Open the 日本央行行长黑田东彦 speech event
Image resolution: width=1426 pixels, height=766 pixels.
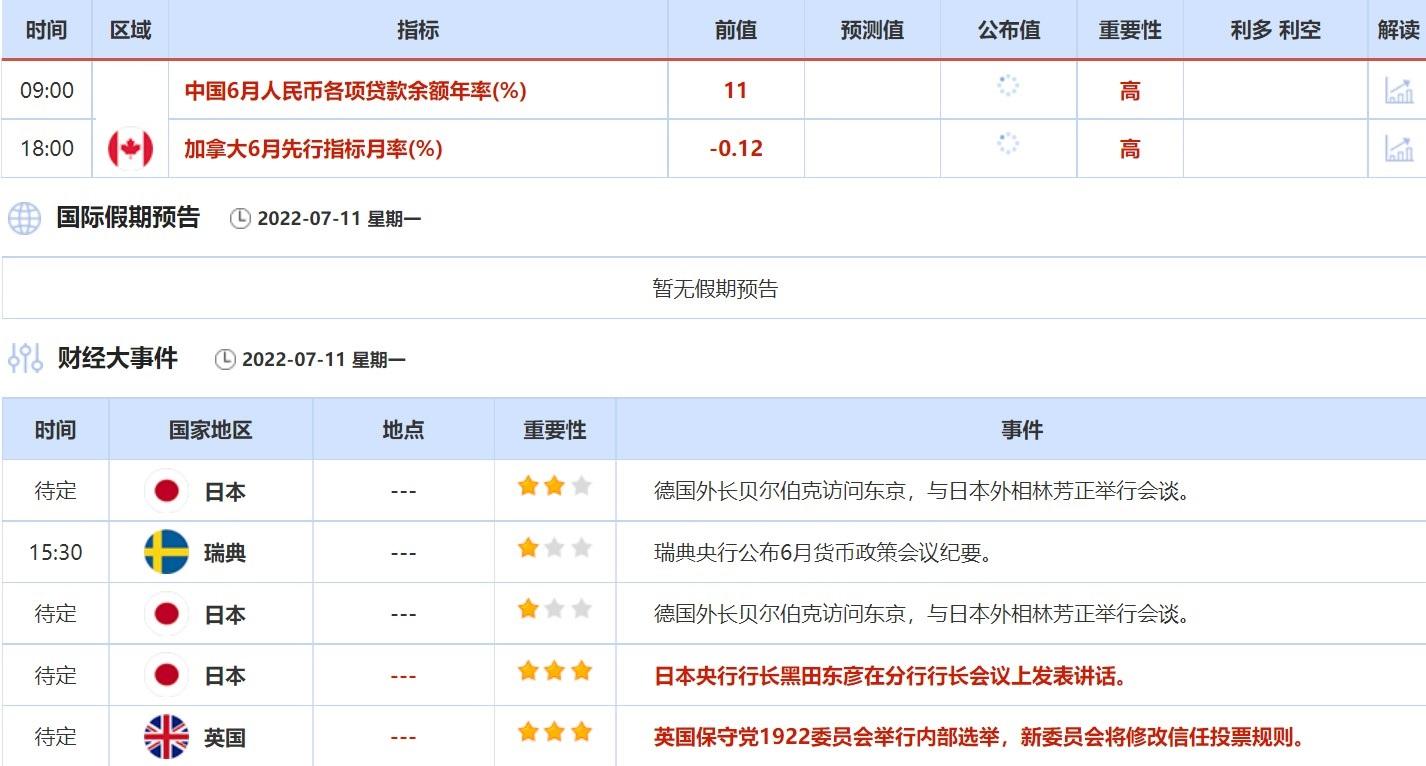[x=890, y=677]
